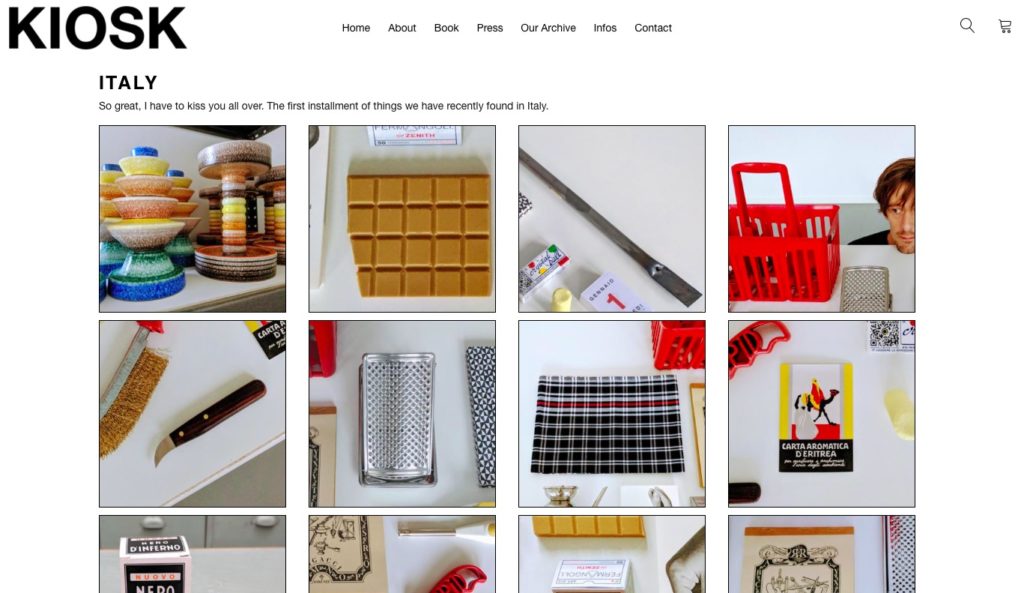
Task: Open the red shopping basket product
Action: pos(822,219)
